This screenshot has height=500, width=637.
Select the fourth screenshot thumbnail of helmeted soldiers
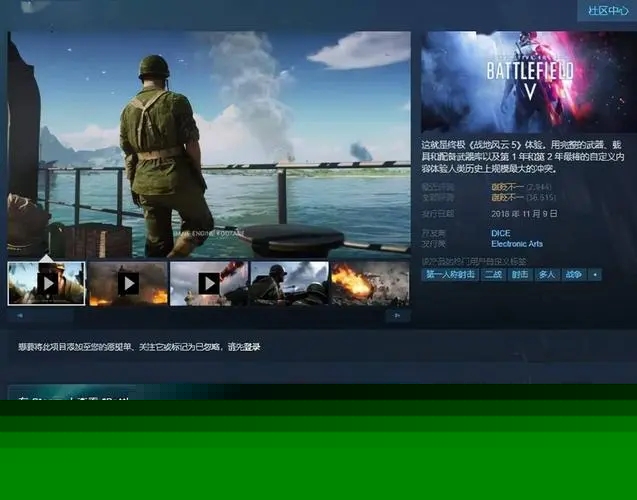pyautogui.click(x=290, y=284)
